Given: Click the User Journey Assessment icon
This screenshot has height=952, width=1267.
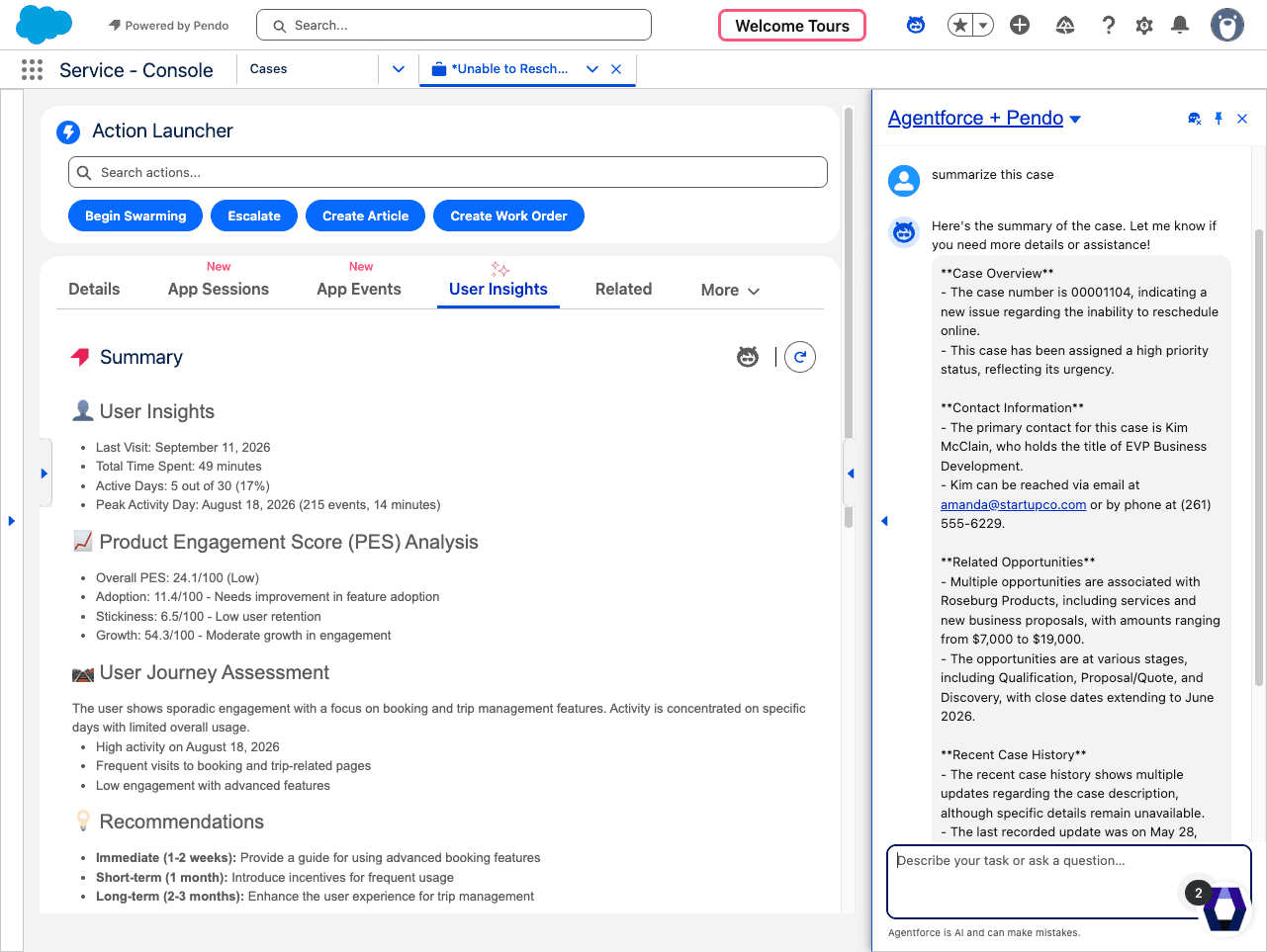Looking at the screenshot, I should coord(83,673).
